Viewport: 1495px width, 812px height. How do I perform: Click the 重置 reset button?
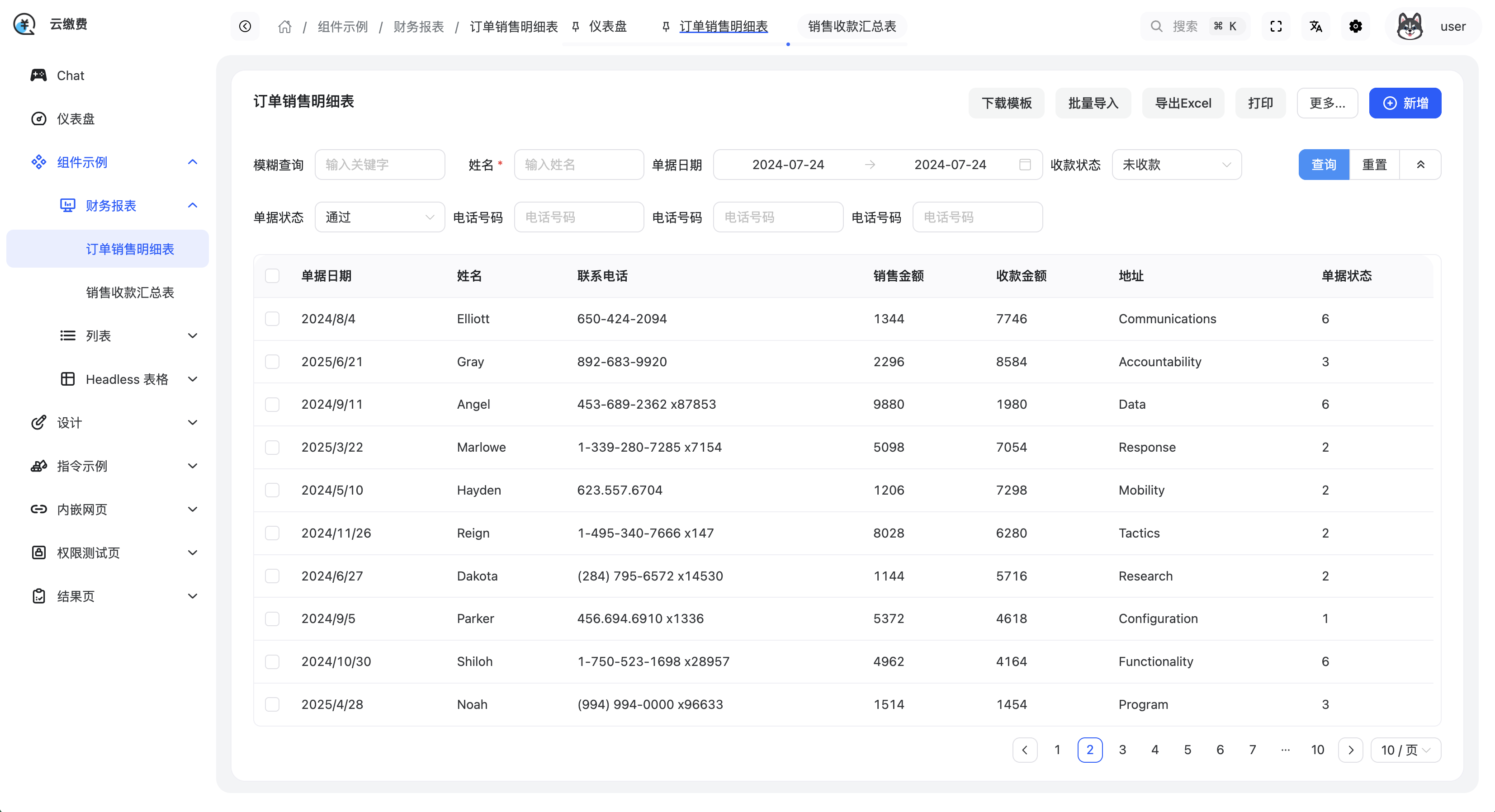coord(1374,164)
